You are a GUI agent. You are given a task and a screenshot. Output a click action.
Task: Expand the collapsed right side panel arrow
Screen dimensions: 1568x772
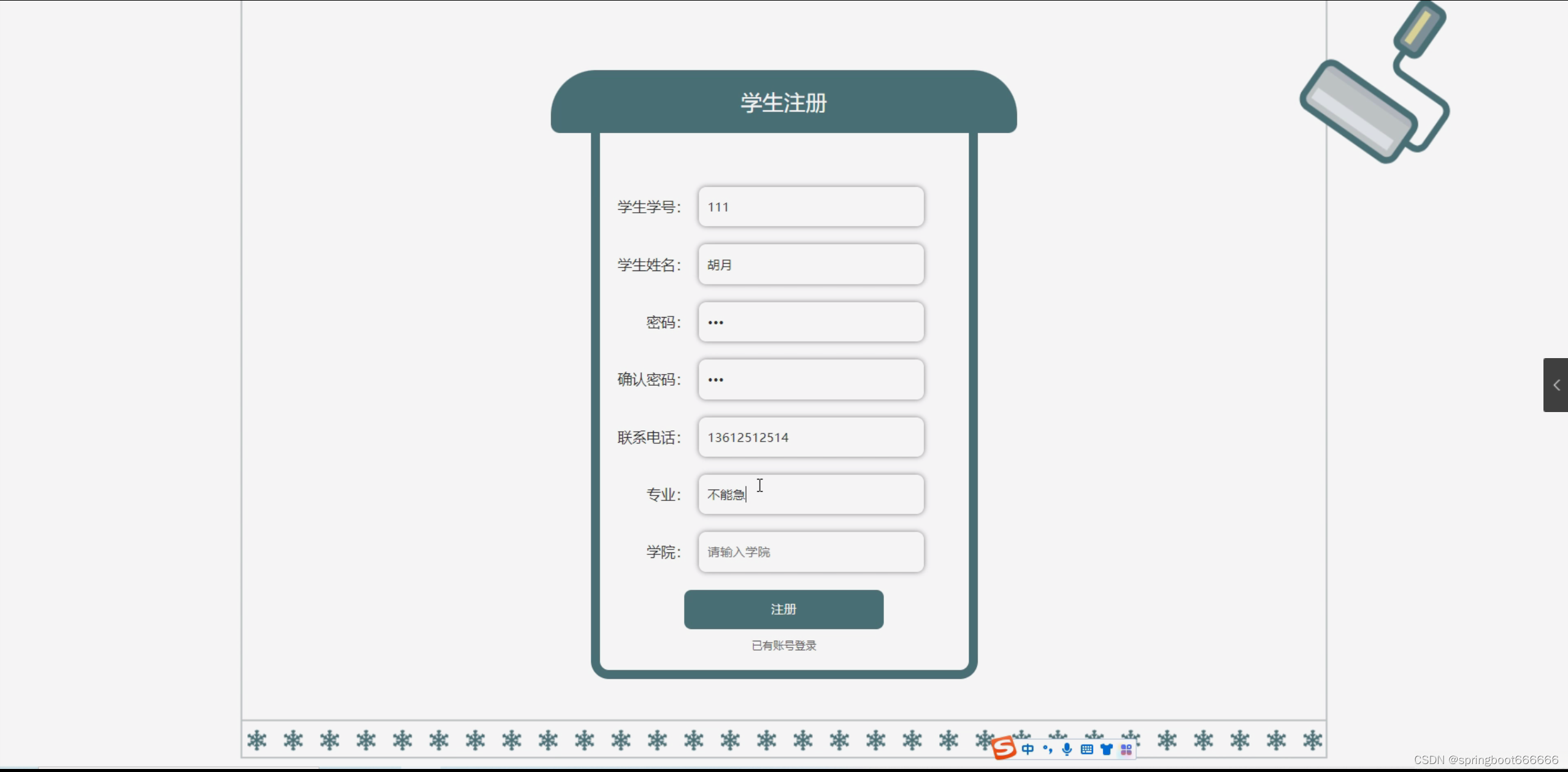tap(1556, 385)
